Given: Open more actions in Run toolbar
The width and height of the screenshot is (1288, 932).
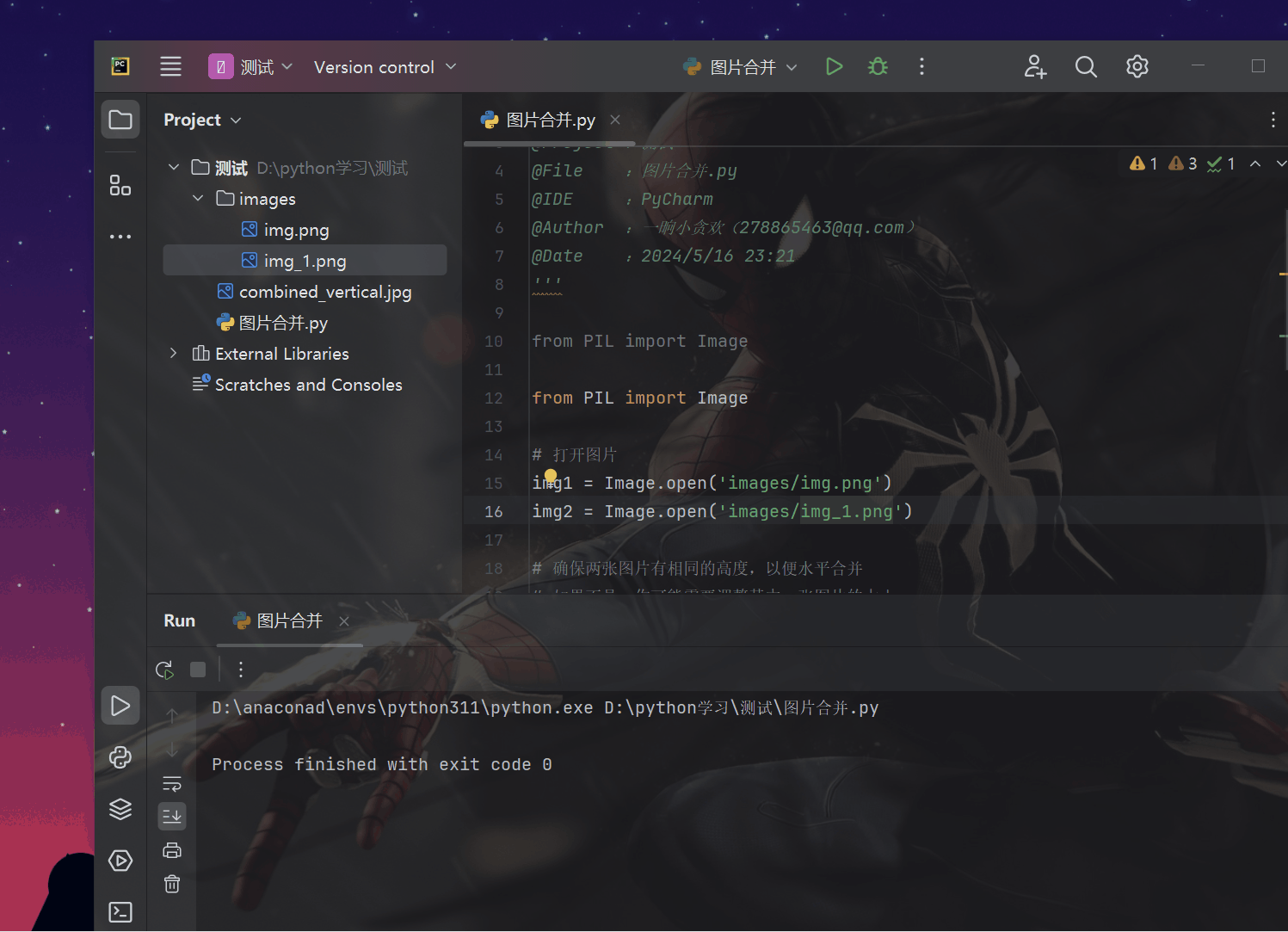Looking at the screenshot, I should click(x=241, y=670).
